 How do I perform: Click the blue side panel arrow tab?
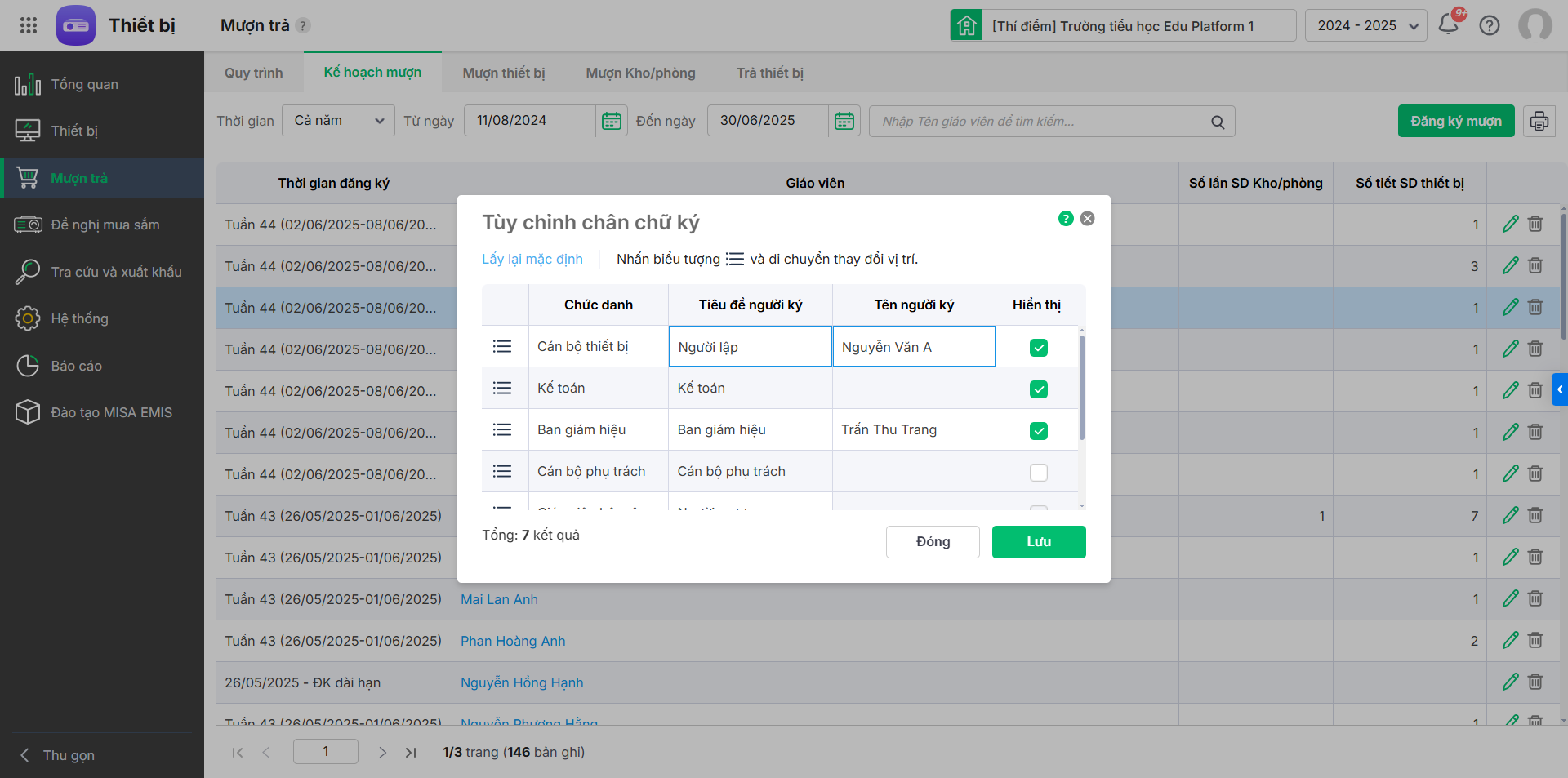click(1560, 389)
